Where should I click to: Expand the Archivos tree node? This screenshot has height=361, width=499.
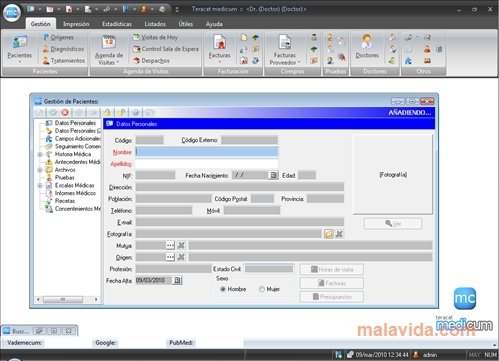(40, 170)
